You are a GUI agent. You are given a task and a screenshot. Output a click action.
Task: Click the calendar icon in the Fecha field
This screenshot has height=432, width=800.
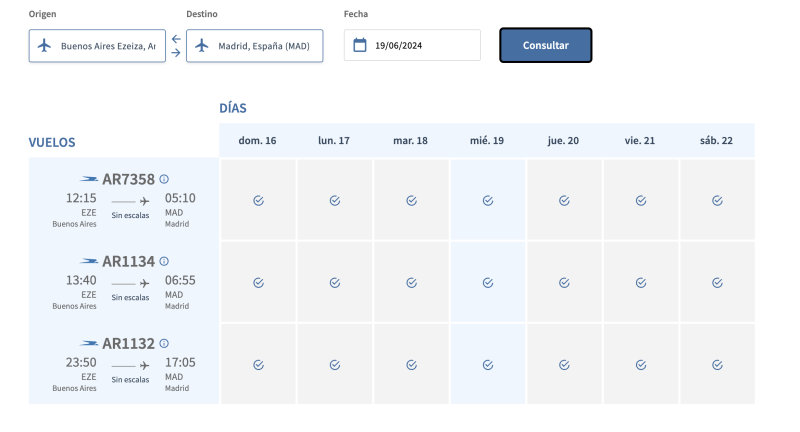pyautogui.click(x=360, y=45)
